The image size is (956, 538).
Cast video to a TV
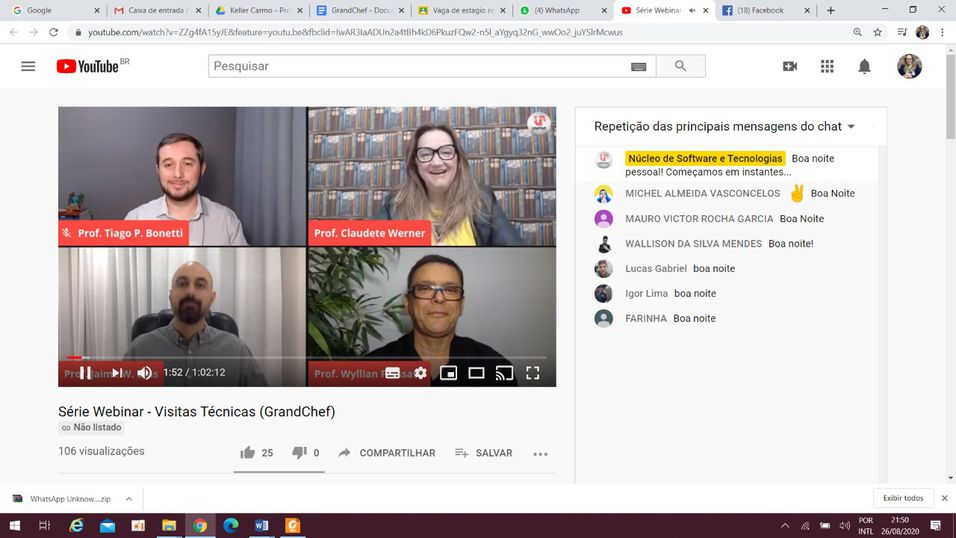(x=505, y=373)
